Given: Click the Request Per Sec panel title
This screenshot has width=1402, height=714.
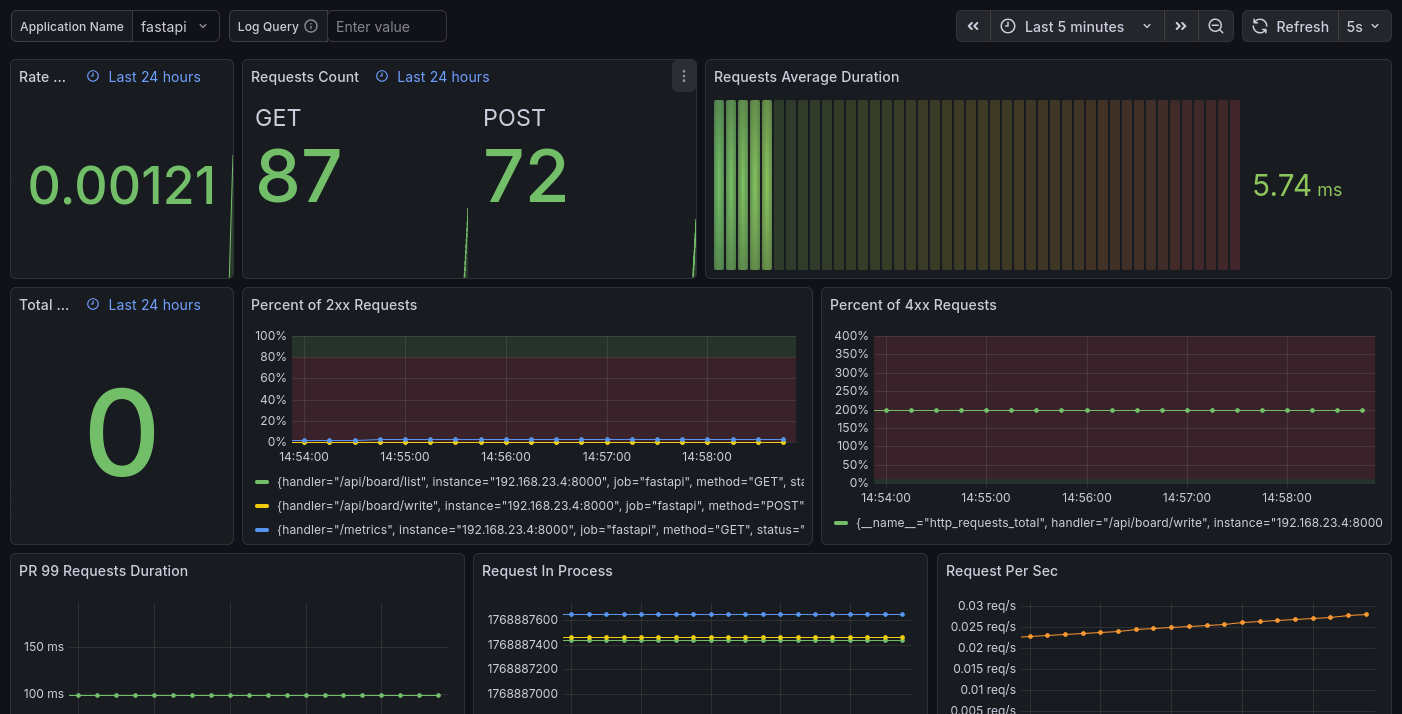Looking at the screenshot, I should [x=1002, y=571].
